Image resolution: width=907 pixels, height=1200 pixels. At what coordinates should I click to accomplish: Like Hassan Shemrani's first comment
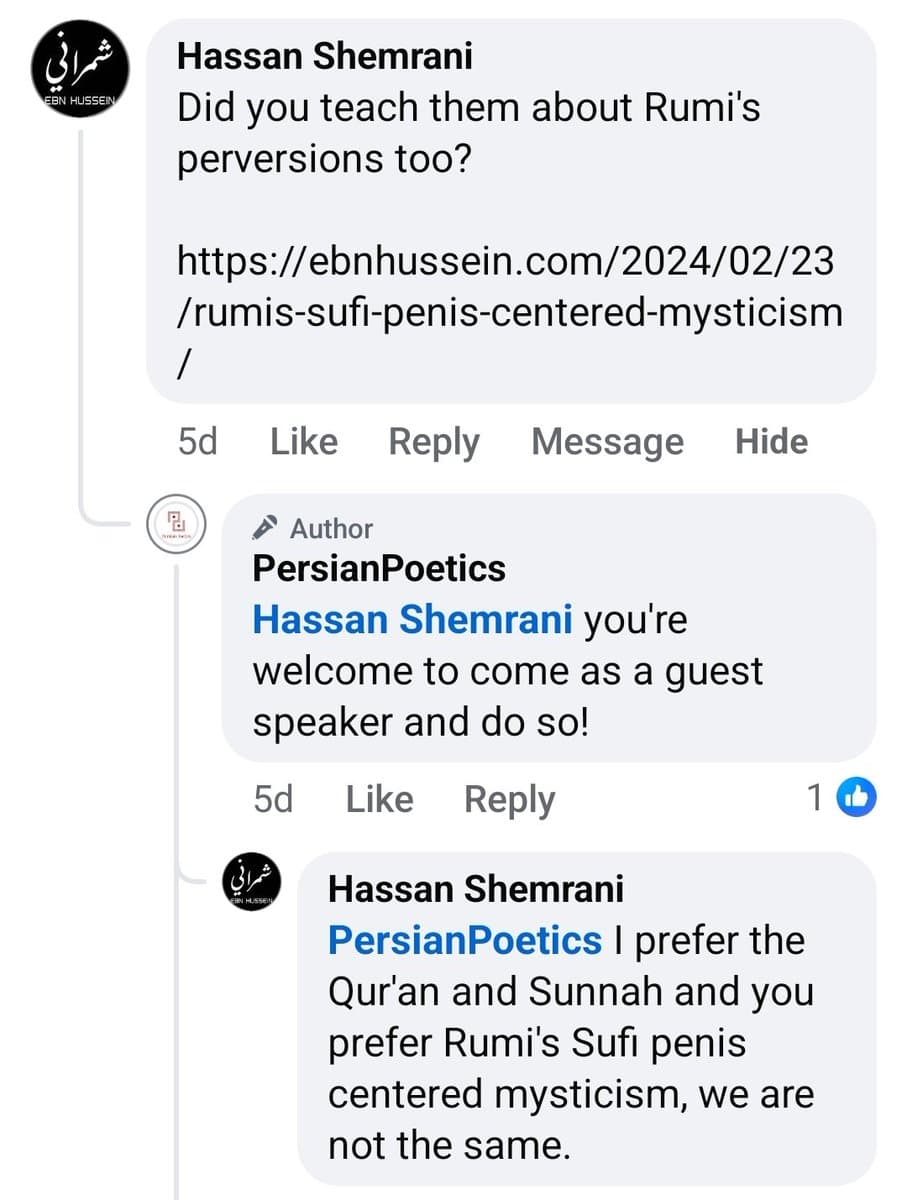coord(304,442)
